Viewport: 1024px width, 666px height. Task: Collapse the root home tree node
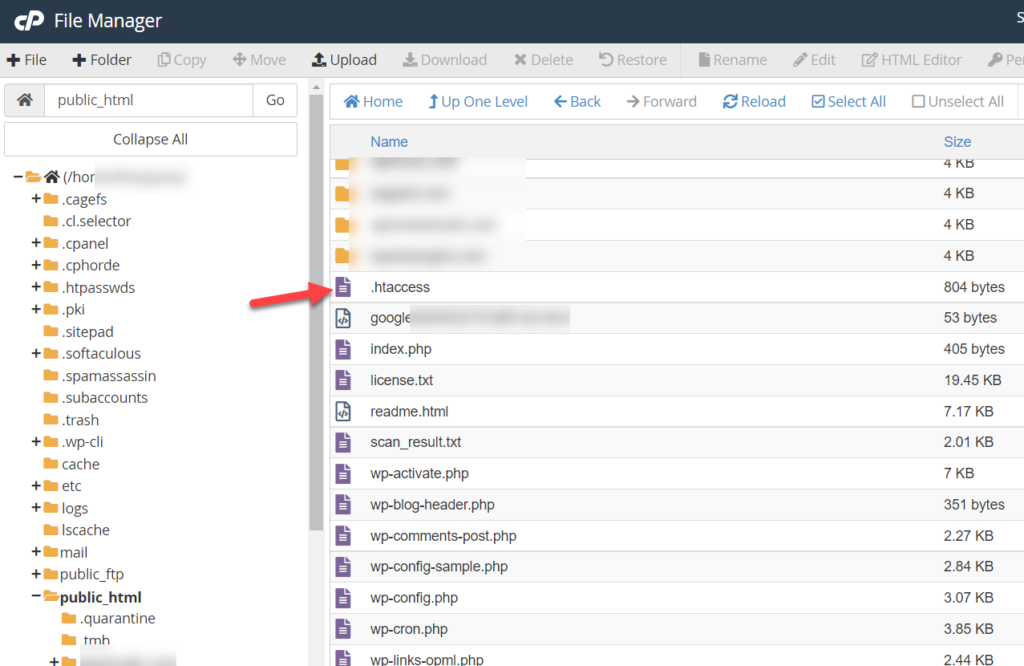pos(18,177)
